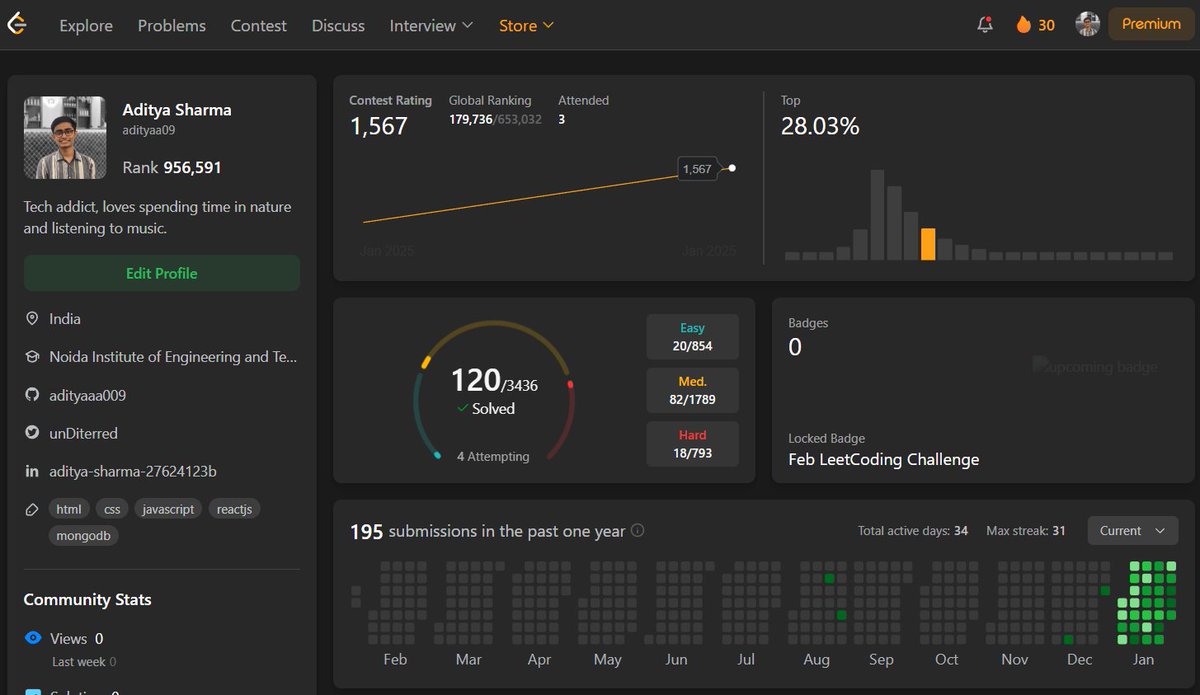Click the tallest gray bar in rating histogram
Screen dimensions: 1200x695
pyautogui.click(x=877, y=215)
